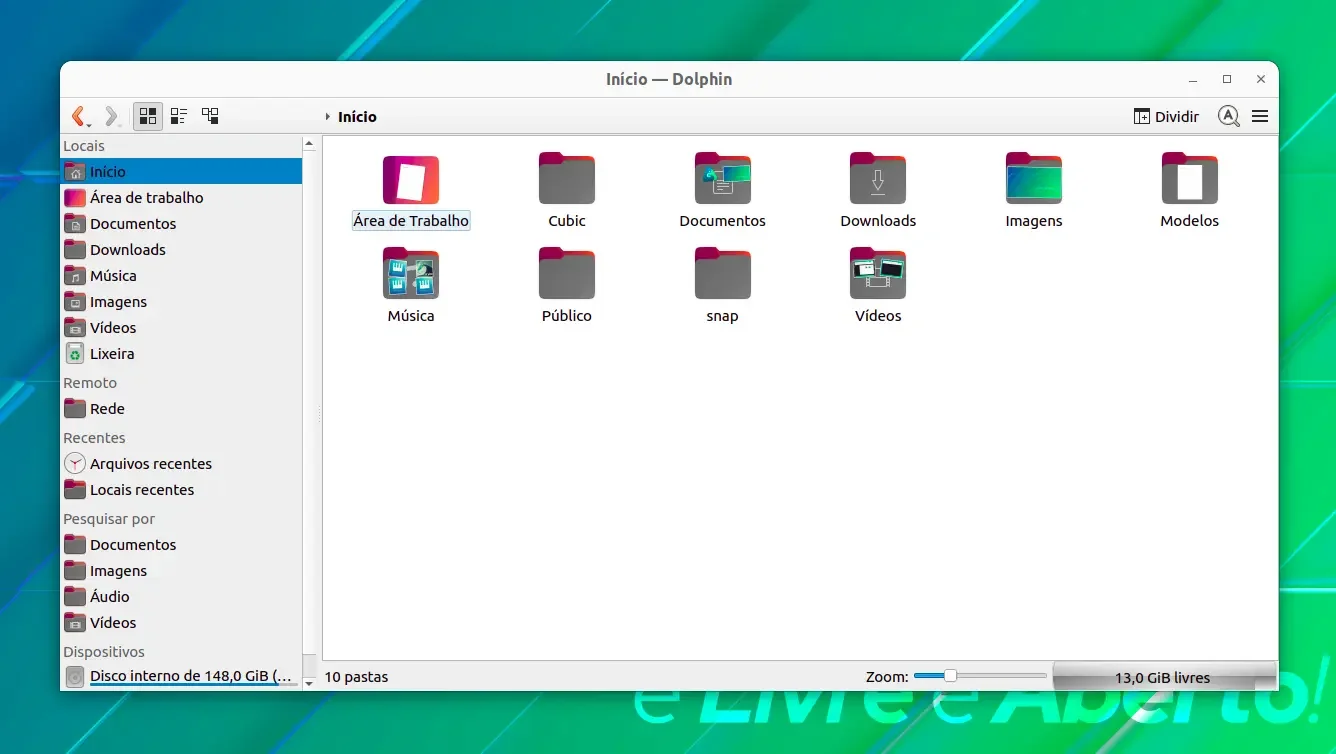Open the search magnifier tool
The height and width of the screenshot is (754, 1336).
coord(1229,116)
